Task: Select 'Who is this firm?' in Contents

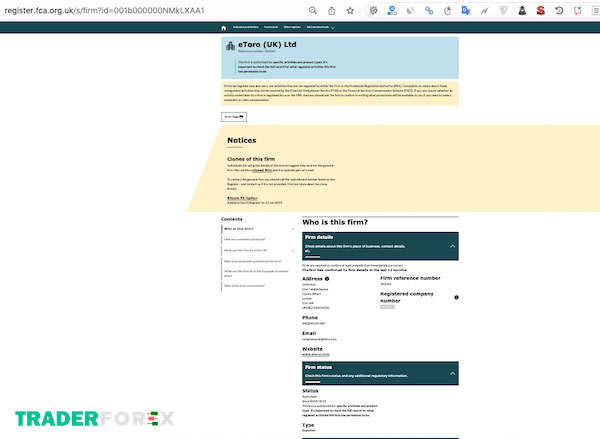Action: pos(239,229)
